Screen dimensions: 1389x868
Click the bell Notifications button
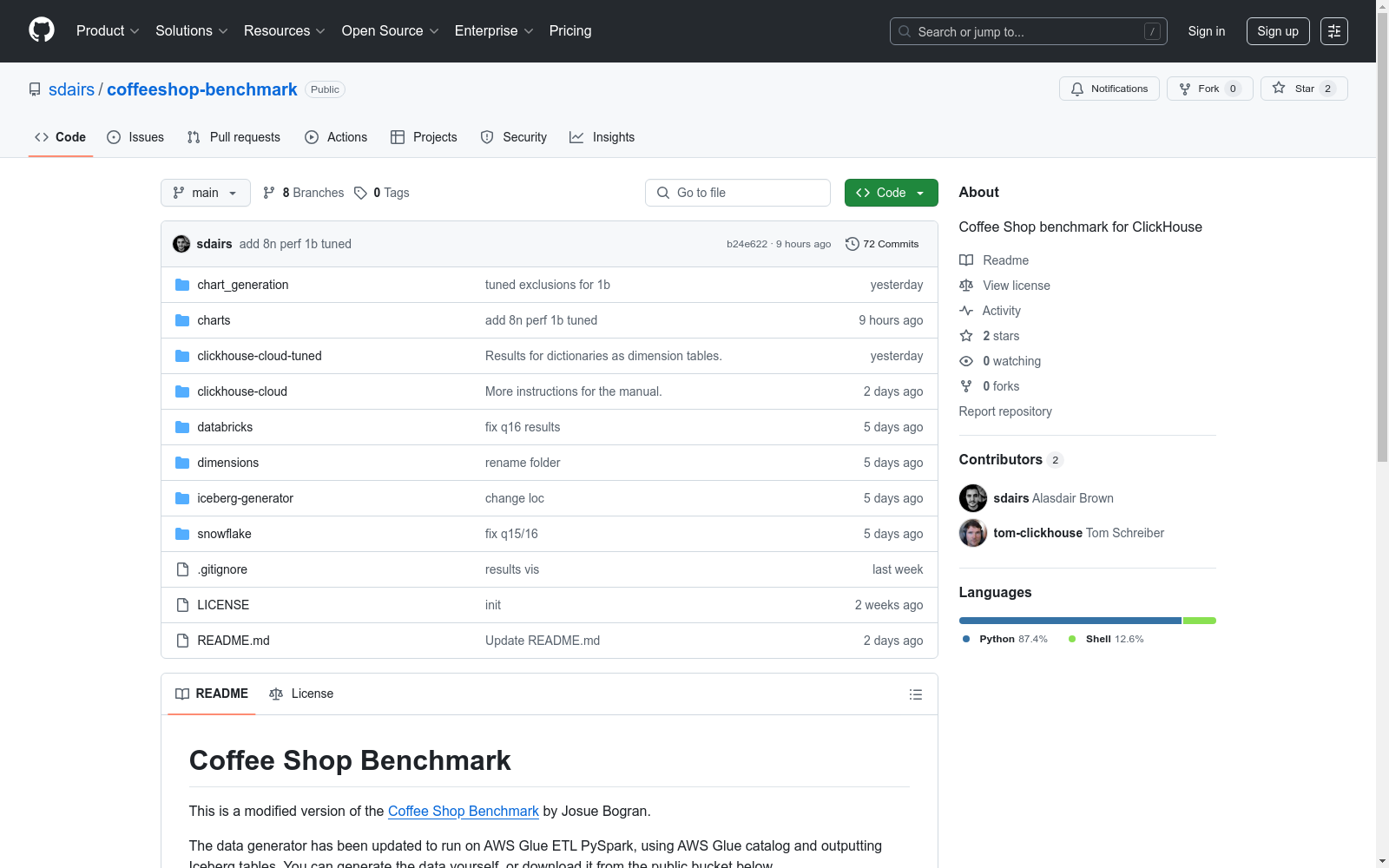click(1109, 89)
